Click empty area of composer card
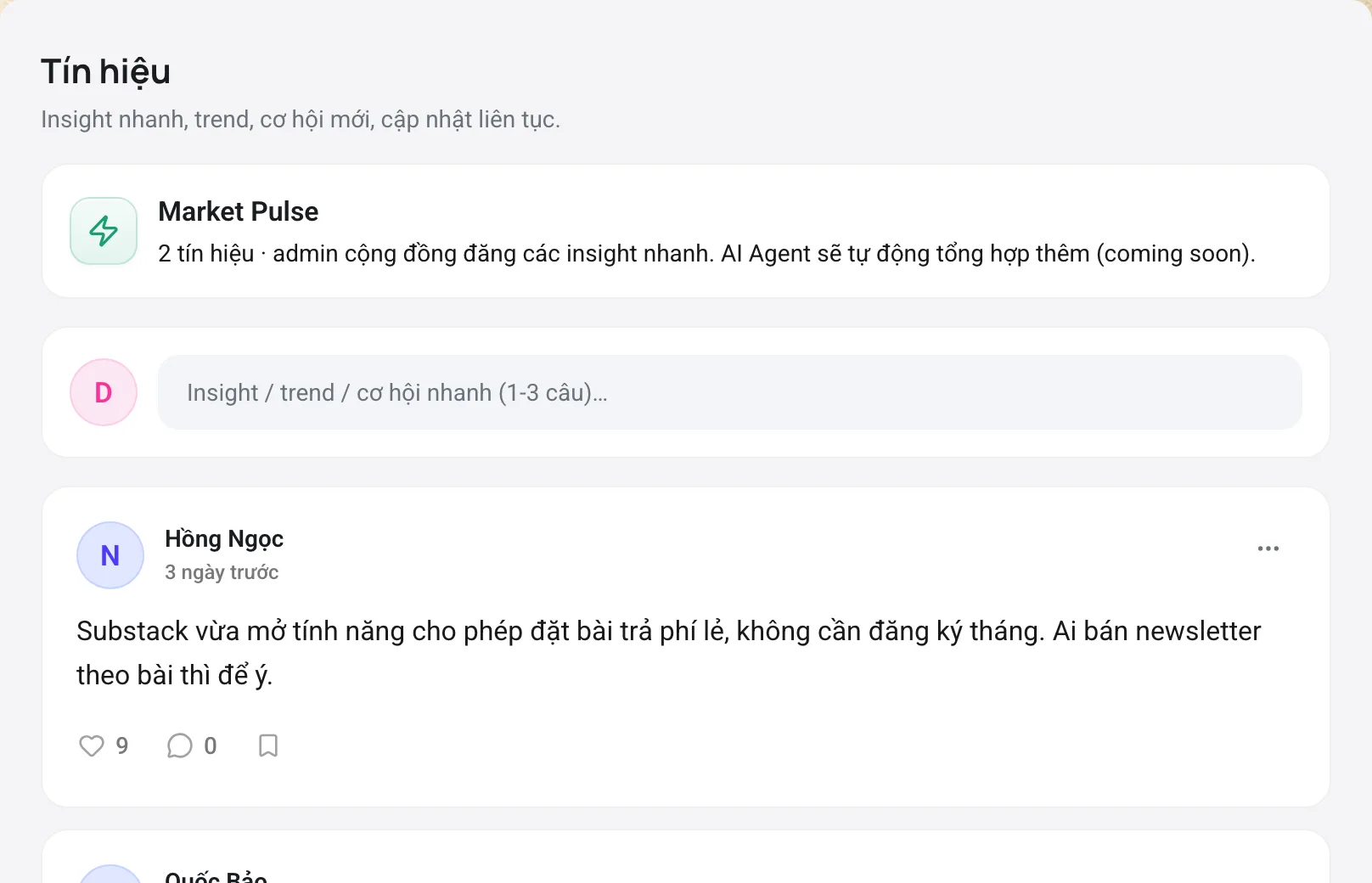Image resolution: width=1372 pixels, height=883 pixels. (x=1316, y=392)
